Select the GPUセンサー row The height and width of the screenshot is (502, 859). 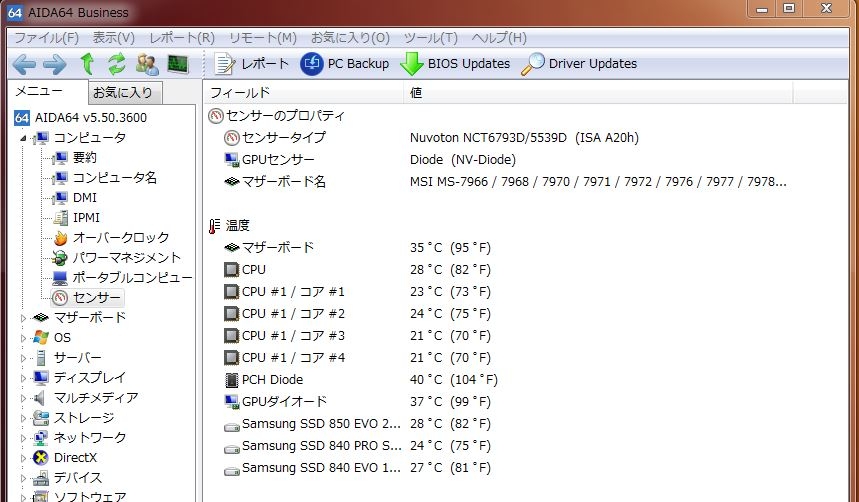tap(370, 159)
